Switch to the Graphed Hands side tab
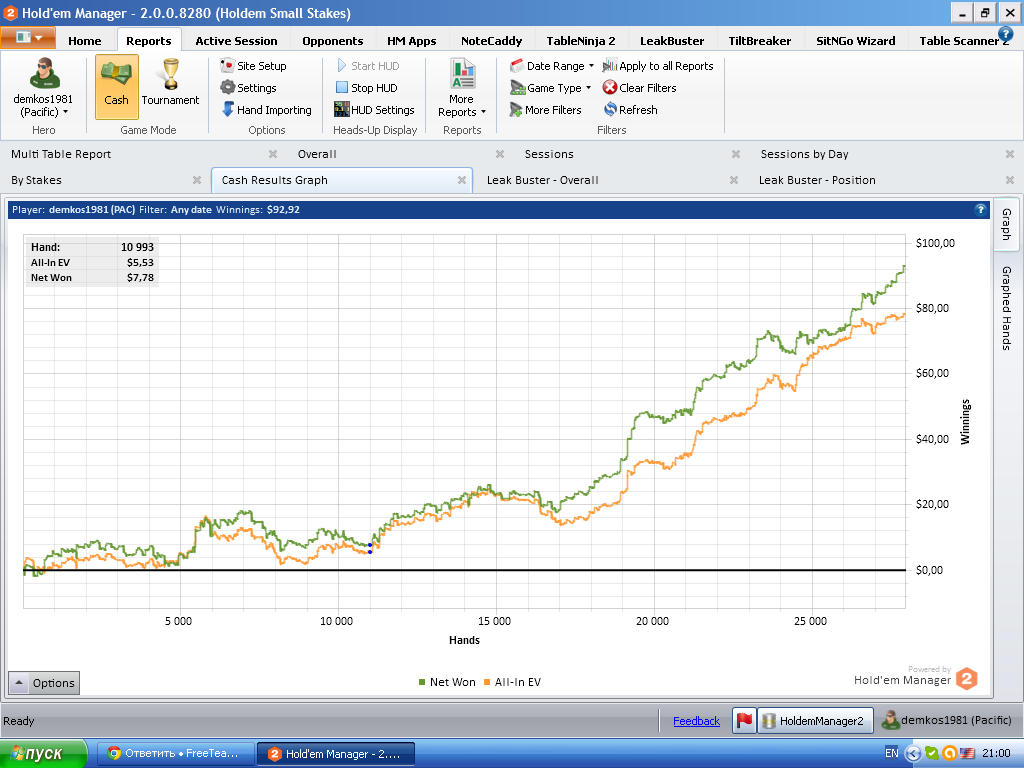The image size is (1024, 768). (1006, 308)
